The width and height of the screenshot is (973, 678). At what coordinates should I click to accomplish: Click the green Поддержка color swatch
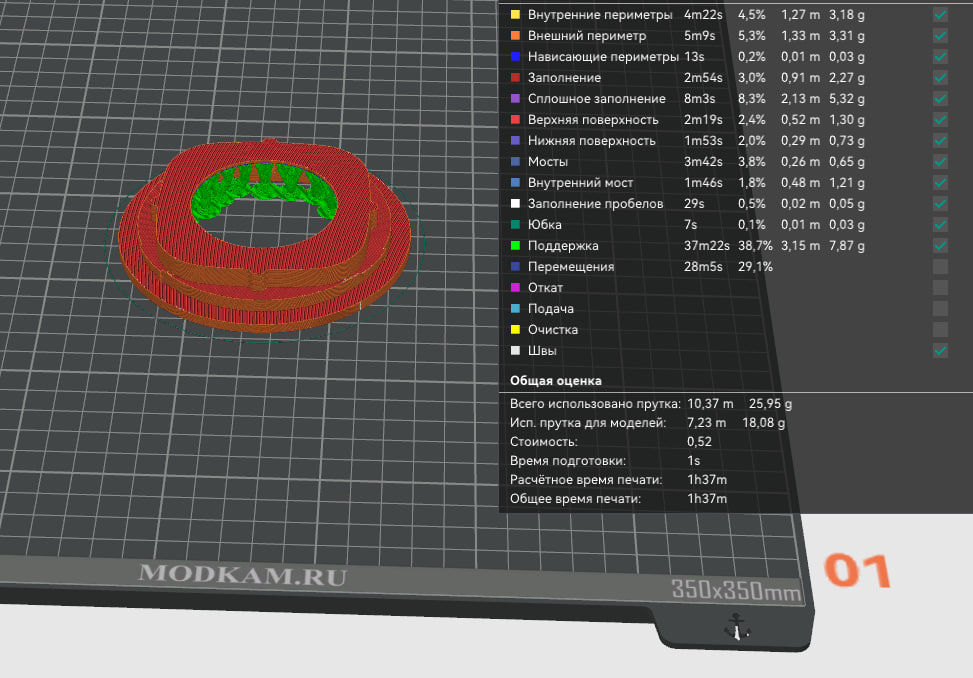515,245
